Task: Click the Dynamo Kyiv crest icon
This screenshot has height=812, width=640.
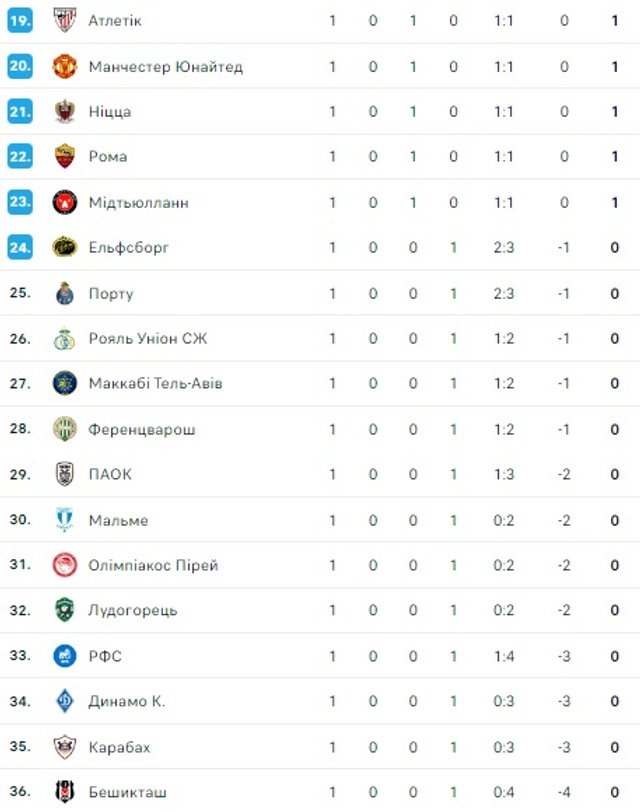Action: [x=64, y=701]
